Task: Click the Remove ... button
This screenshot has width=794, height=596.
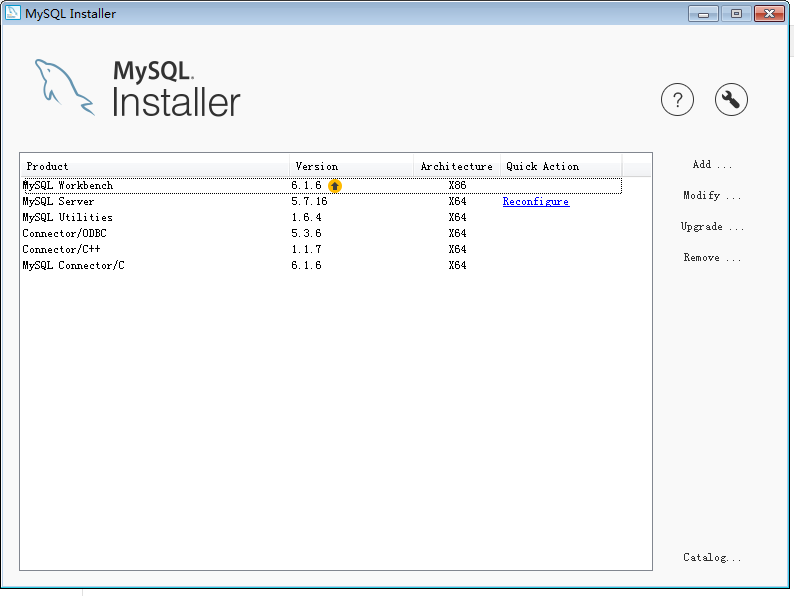Action: [712, 257]
